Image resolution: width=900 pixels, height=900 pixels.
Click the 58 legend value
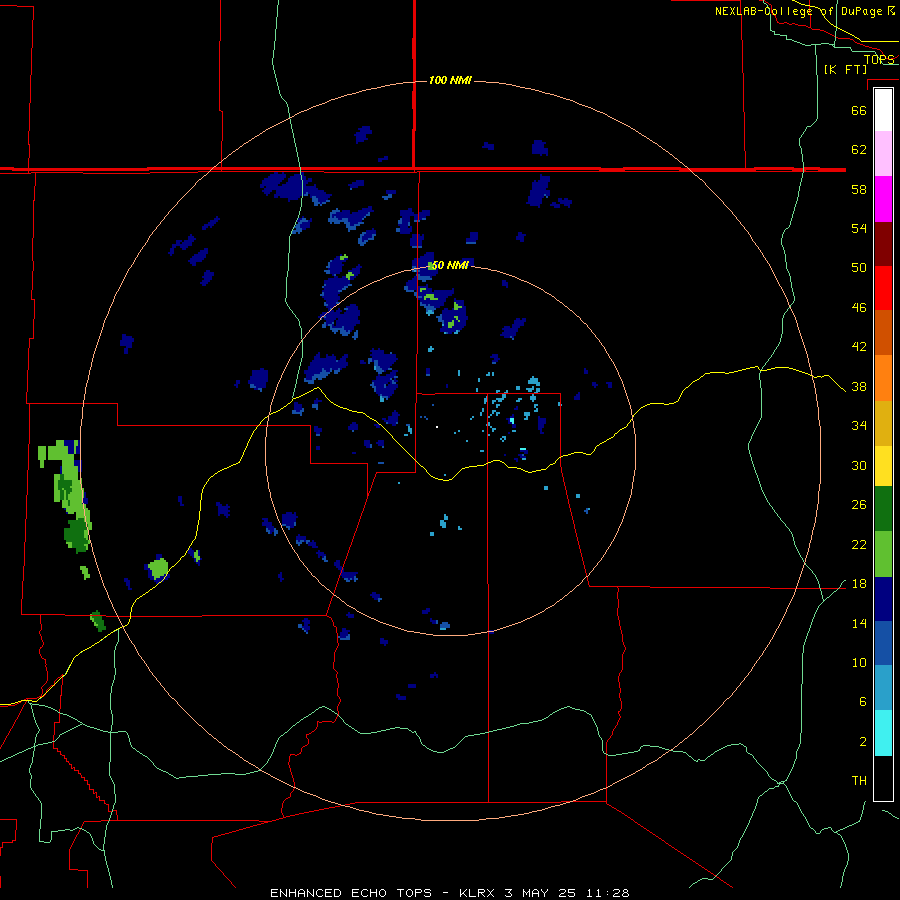[x=859, y=189]
